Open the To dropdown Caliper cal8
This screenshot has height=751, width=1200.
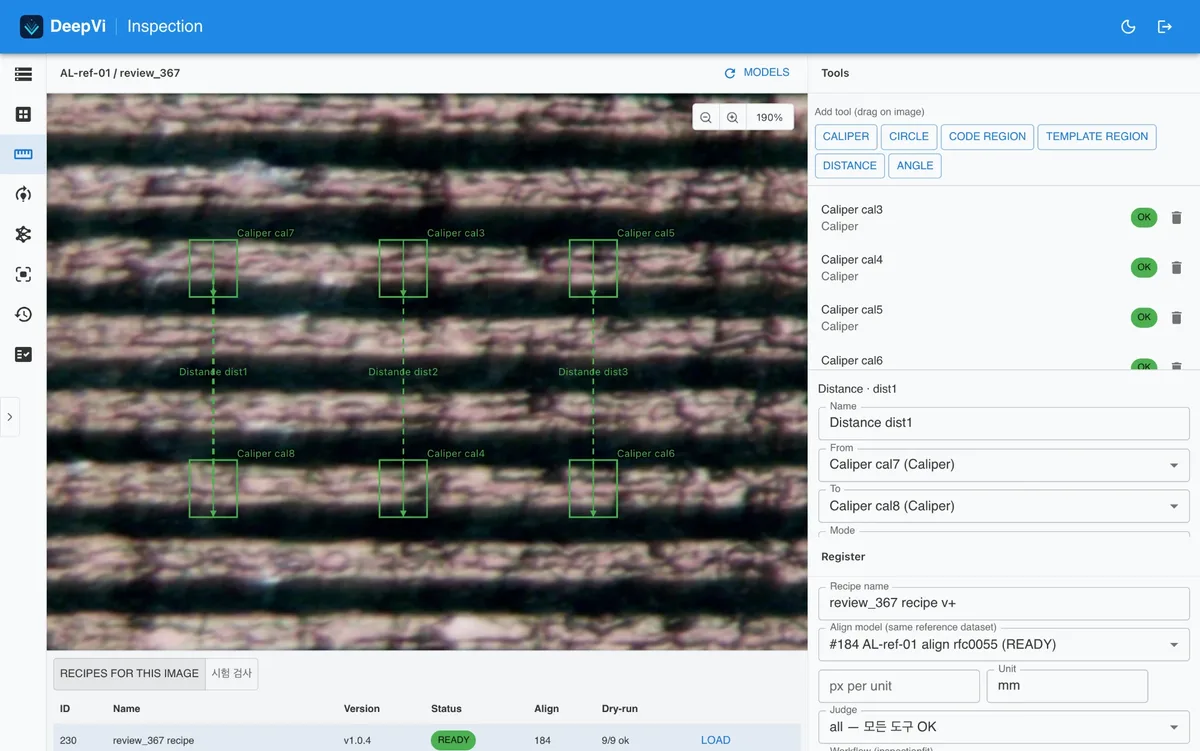click(x=1004, y=506)
